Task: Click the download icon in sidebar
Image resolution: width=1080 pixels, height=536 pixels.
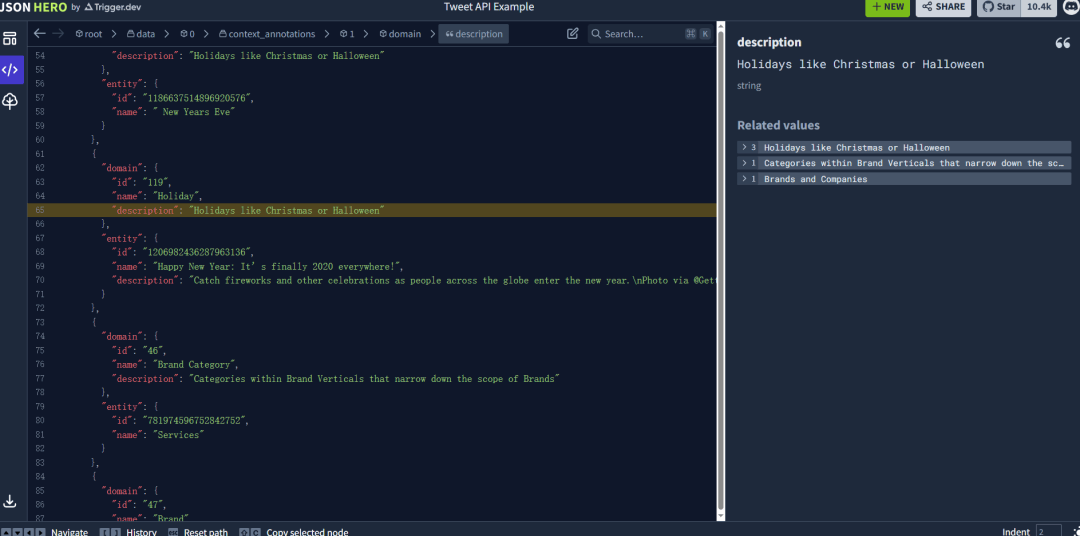Action: (x=10, y=501)
